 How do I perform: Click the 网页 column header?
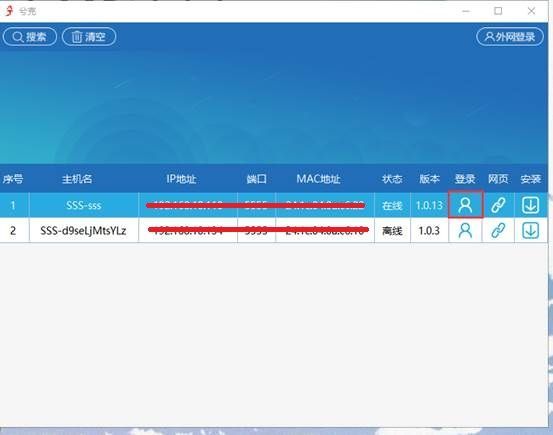498,179
